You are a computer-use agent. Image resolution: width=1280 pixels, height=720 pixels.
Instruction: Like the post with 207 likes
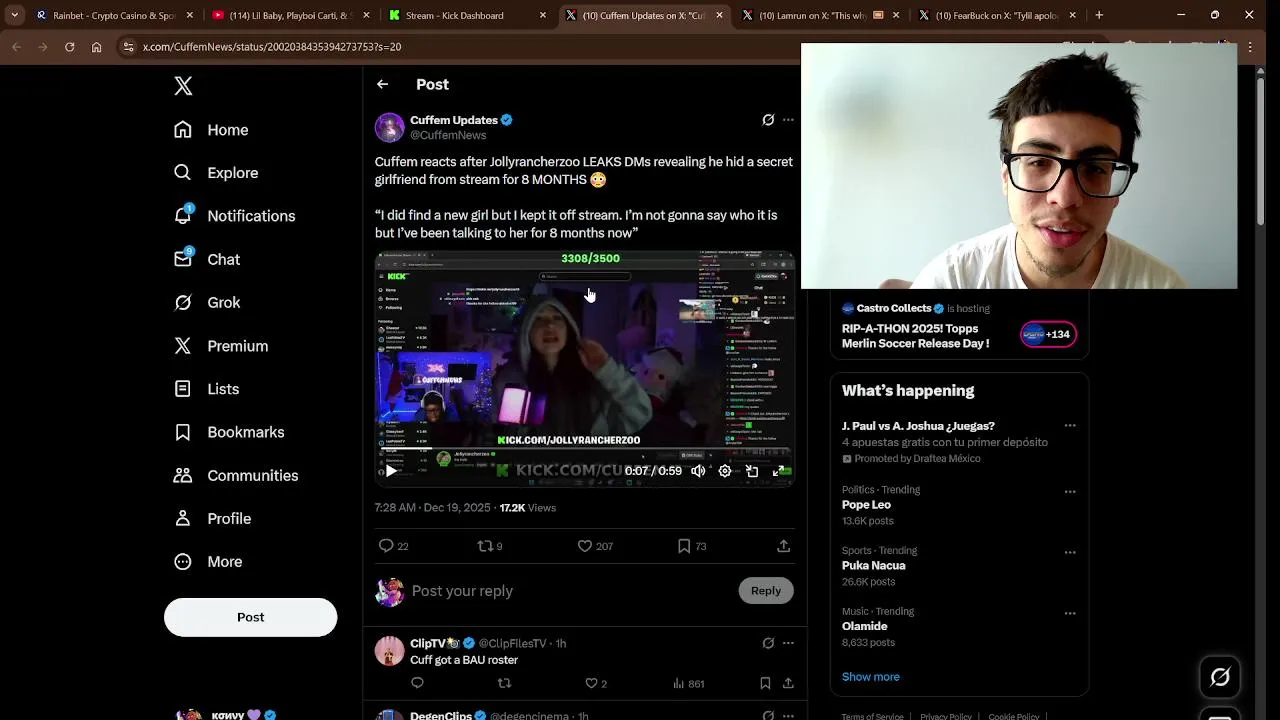coord(585,546)
